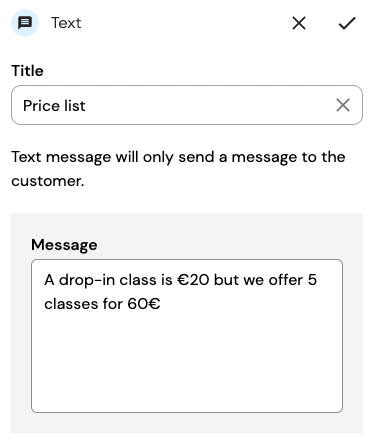The image size is (376, 440).
Task: Select the 'Text' header label
Action: pyautogui.click(x=66, y=23)
